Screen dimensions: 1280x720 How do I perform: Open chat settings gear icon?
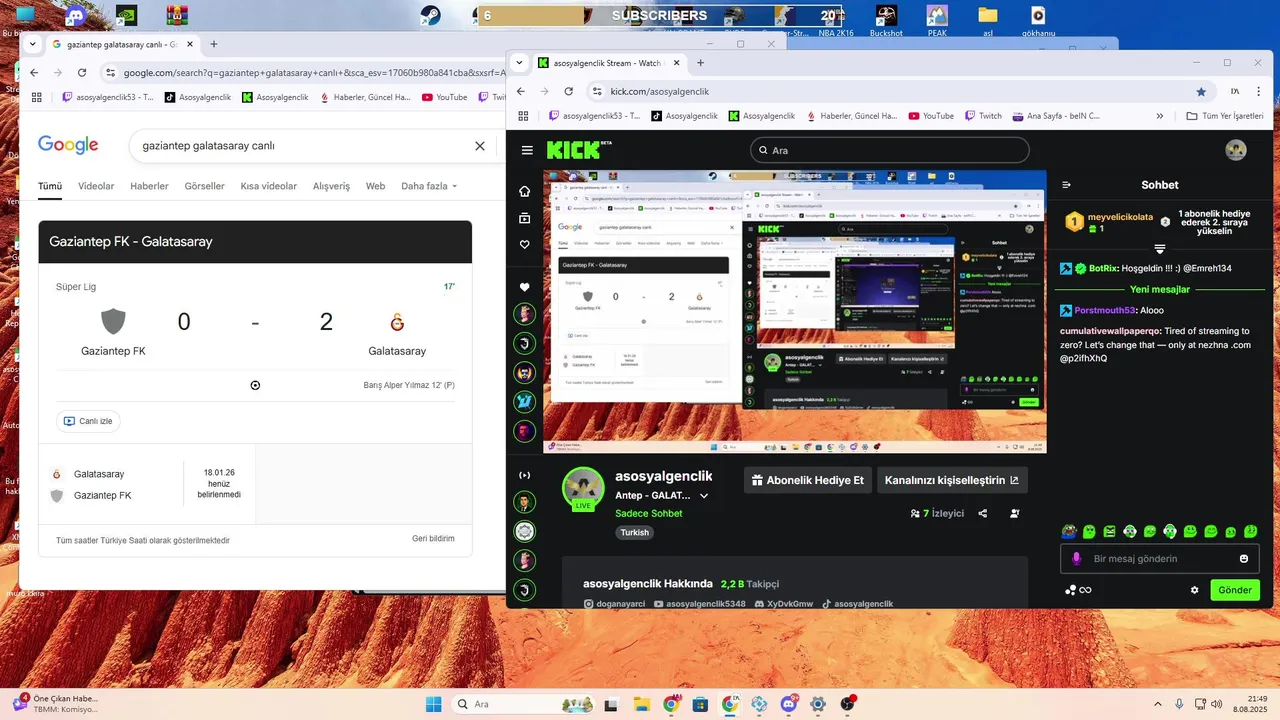[1194, 590]
